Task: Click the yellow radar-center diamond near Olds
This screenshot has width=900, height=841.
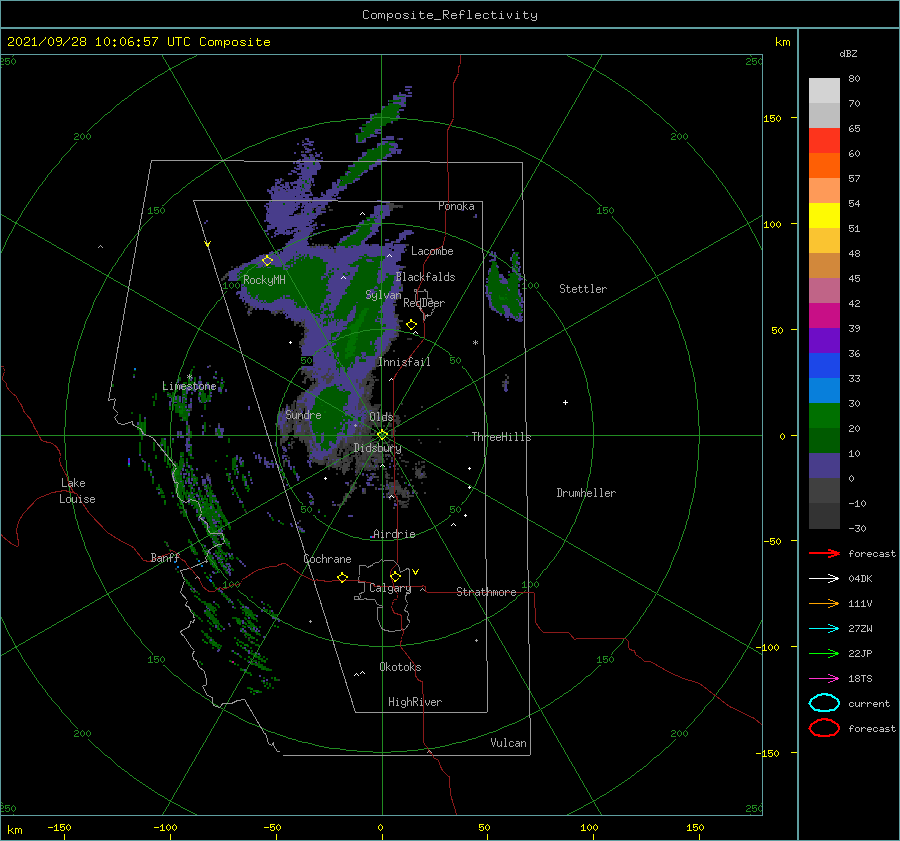Action: tap(382, 435)
